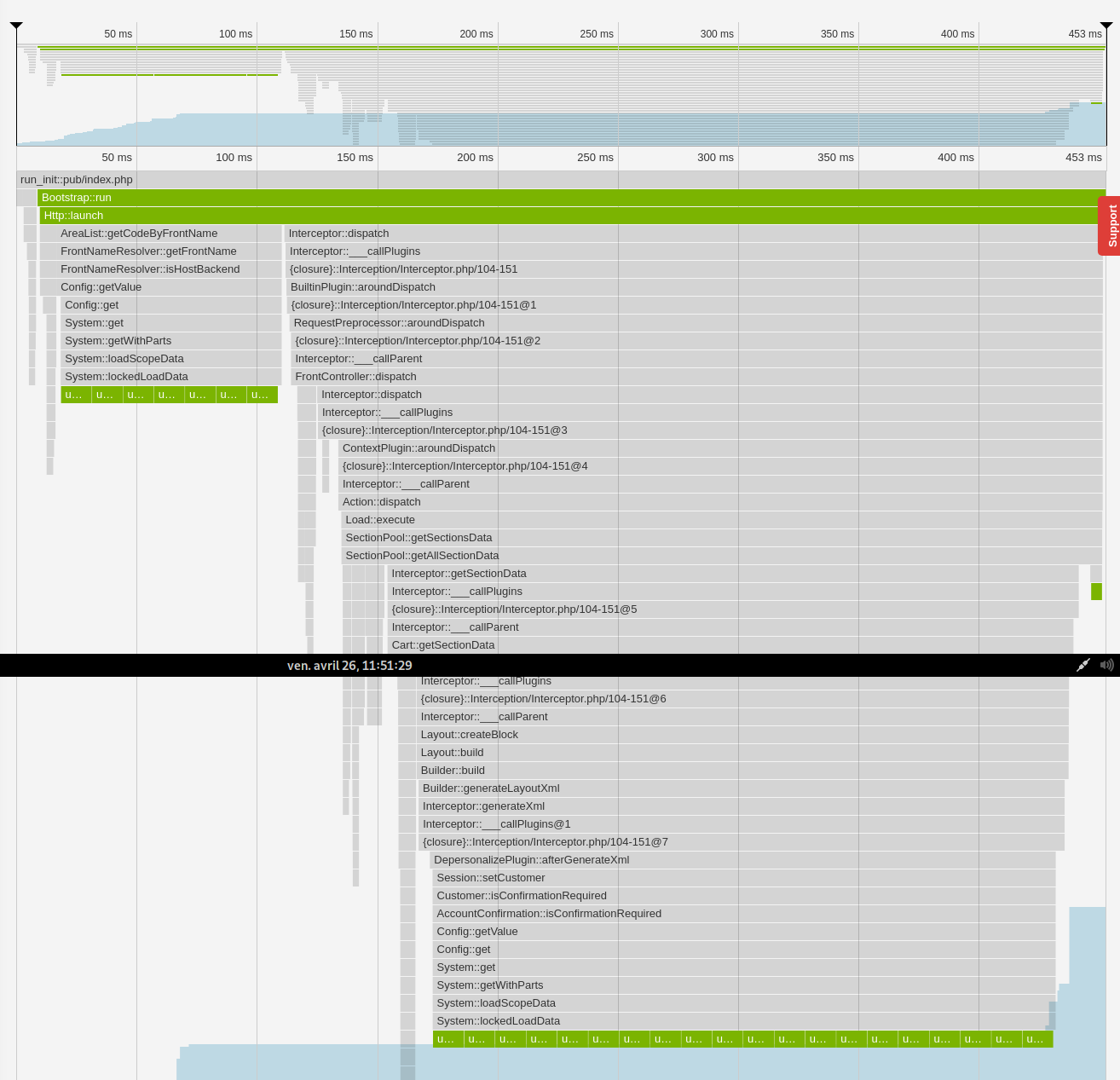The height and width of the screenshot is (1080, 1120).
Task: Click the Layout::createBlock frame
Action: tap(470, 734)
